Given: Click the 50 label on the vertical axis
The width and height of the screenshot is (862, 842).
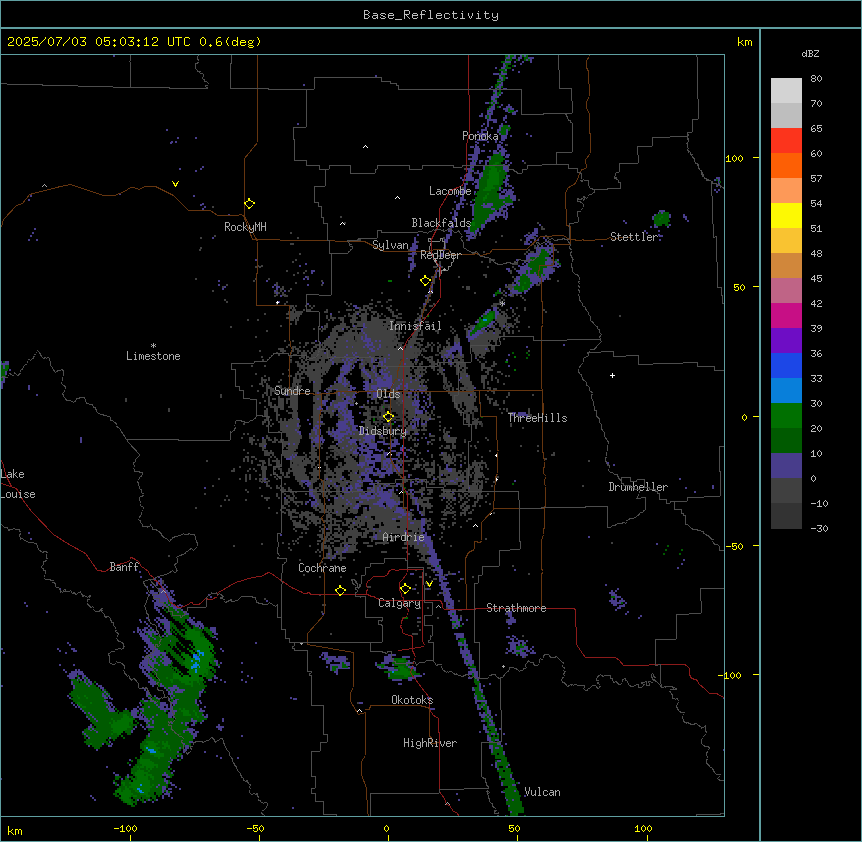Looking at the screenshot, I should tap(739, 287).
